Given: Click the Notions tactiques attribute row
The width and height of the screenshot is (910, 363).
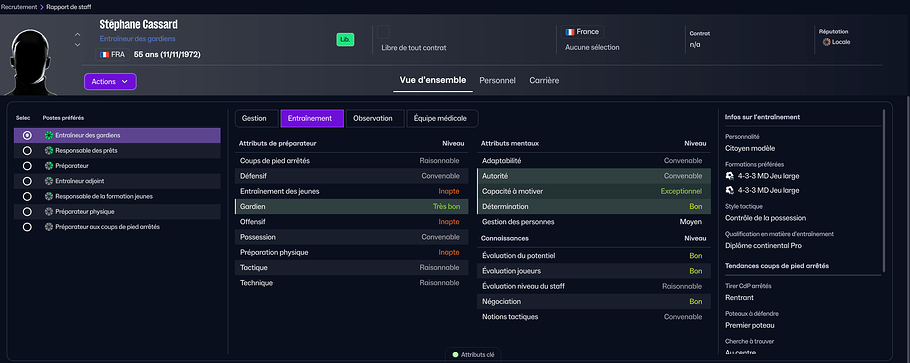Looking at the screenshot, I should [x=594, y=317].
